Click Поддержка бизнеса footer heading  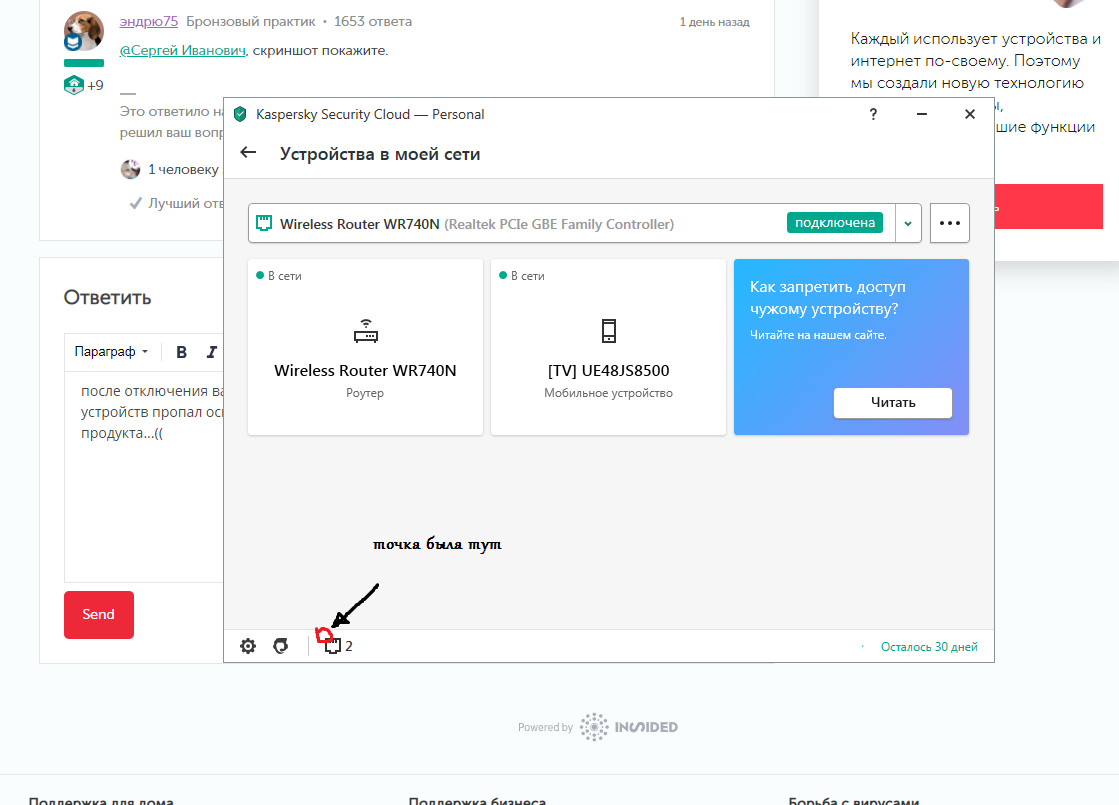[x=477, y=801]
